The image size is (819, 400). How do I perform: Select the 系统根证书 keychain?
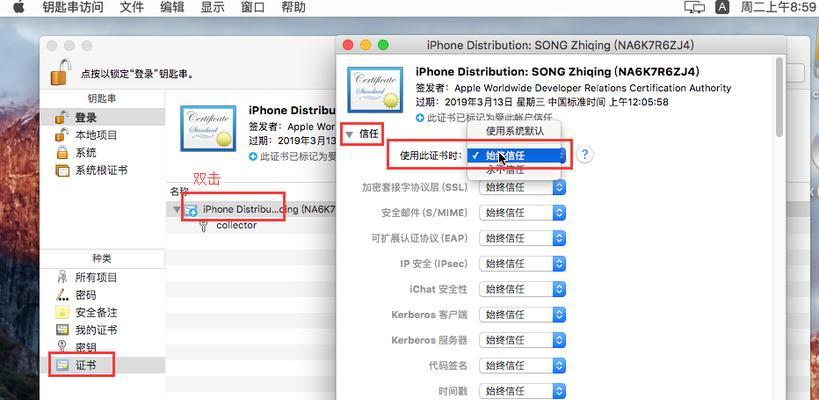102,170
